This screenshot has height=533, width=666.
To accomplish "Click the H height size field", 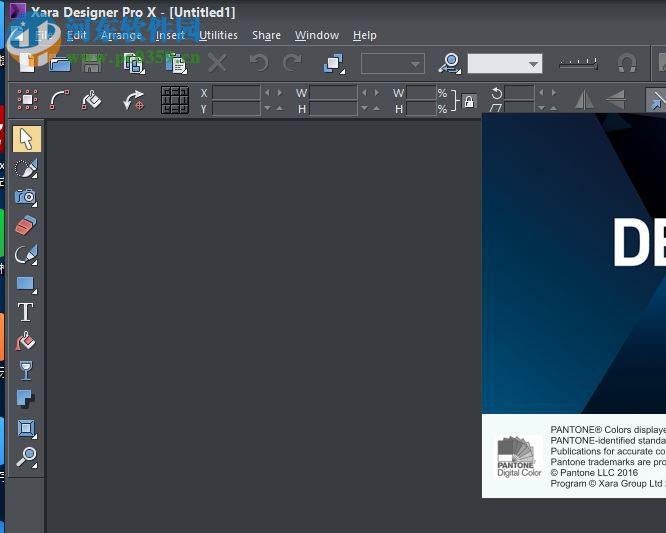I will 333,108.
